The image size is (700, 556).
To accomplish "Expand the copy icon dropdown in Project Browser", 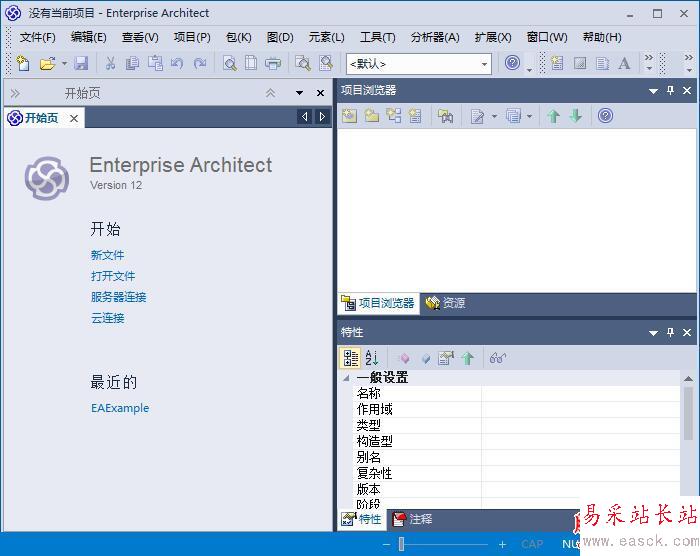I will pos(529,117).
